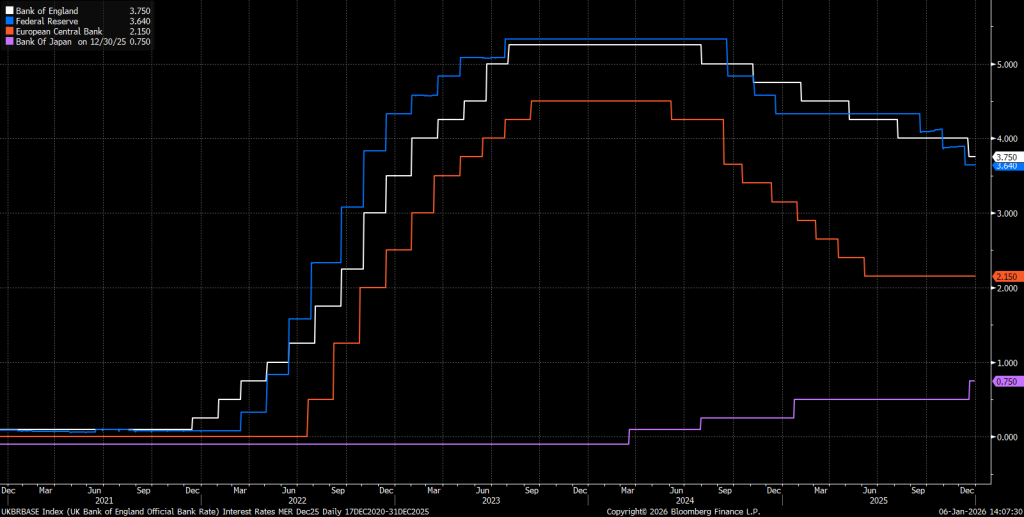Click the 0.000 y-axis label
1024x517 pixels.
1005,437
